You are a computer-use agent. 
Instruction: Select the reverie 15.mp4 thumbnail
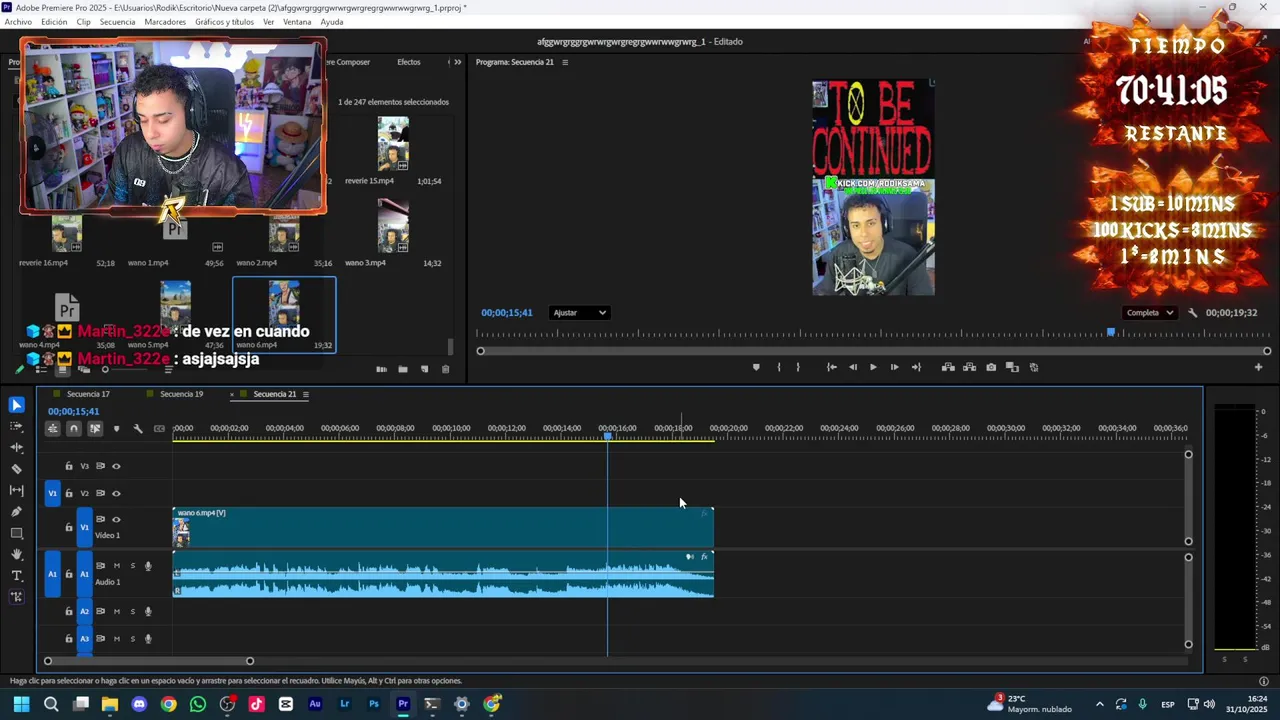[393, 144]
